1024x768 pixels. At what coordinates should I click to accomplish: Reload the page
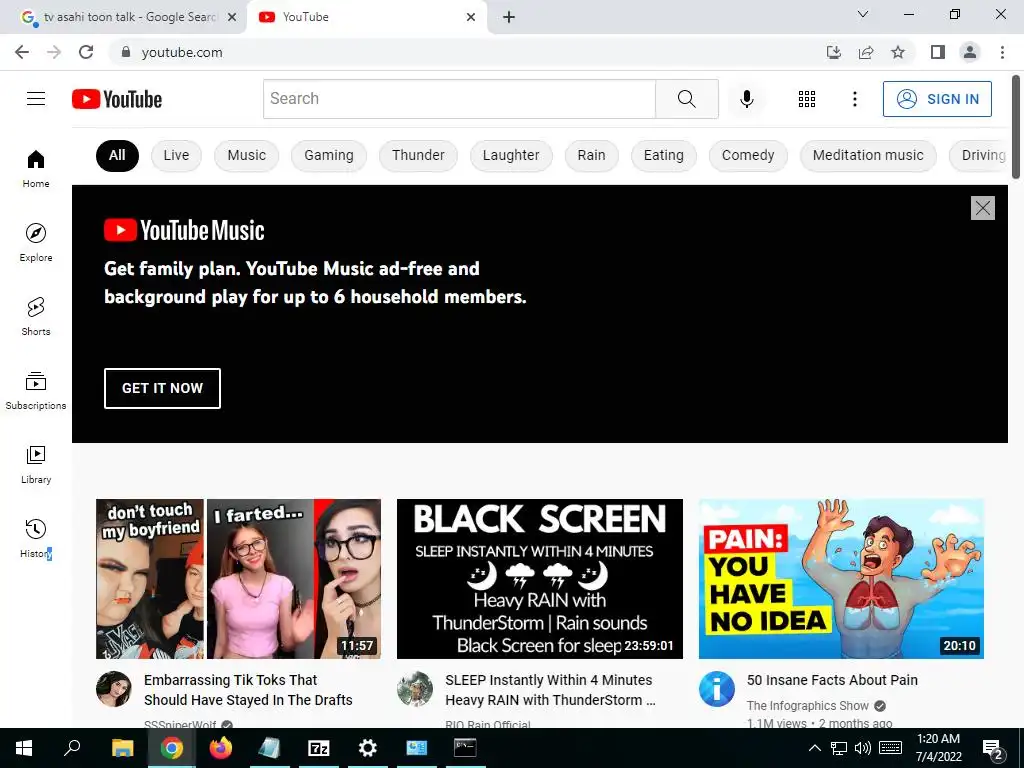tap(86, 52)
